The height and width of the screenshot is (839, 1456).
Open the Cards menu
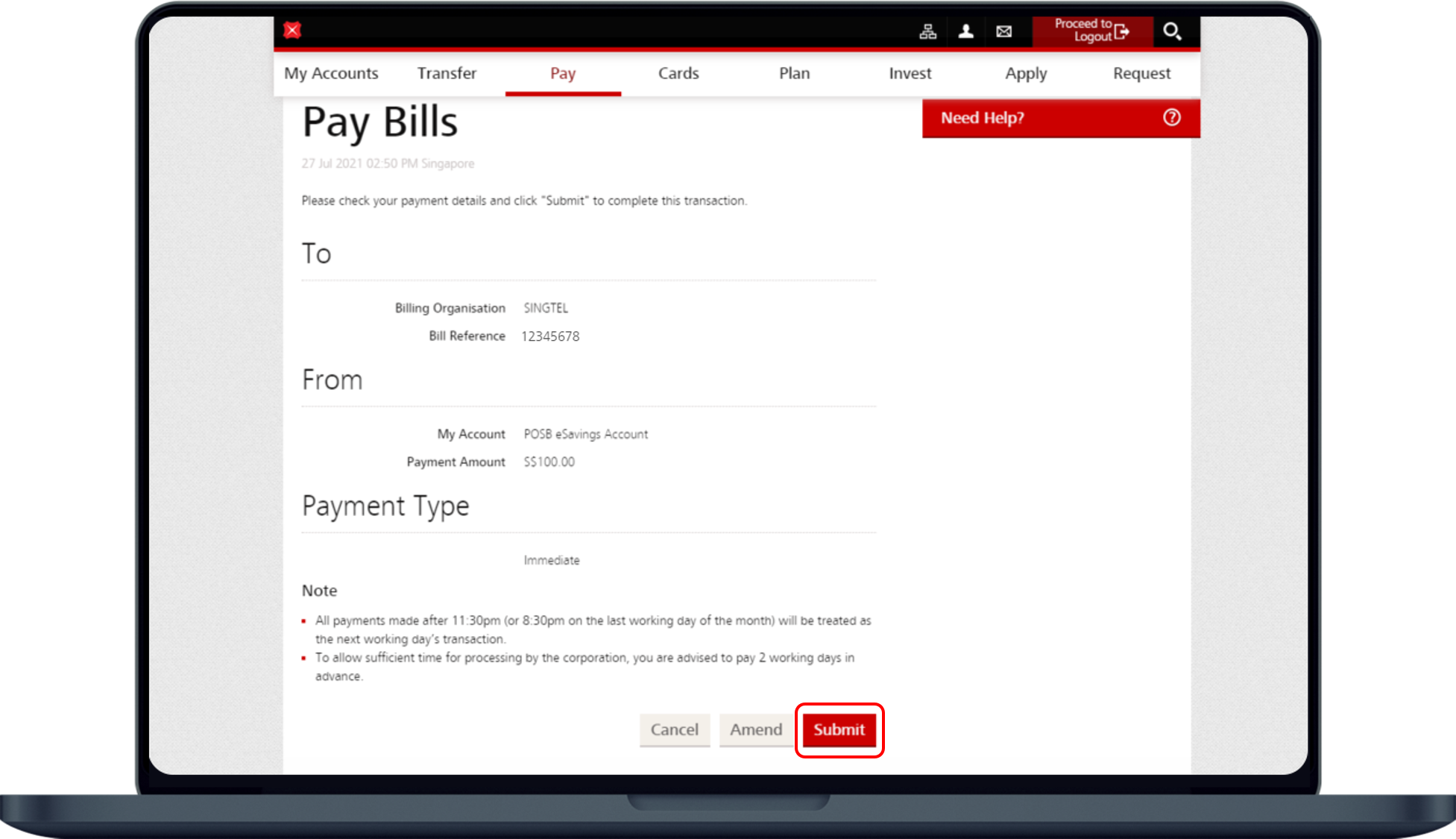click(678, 73)
